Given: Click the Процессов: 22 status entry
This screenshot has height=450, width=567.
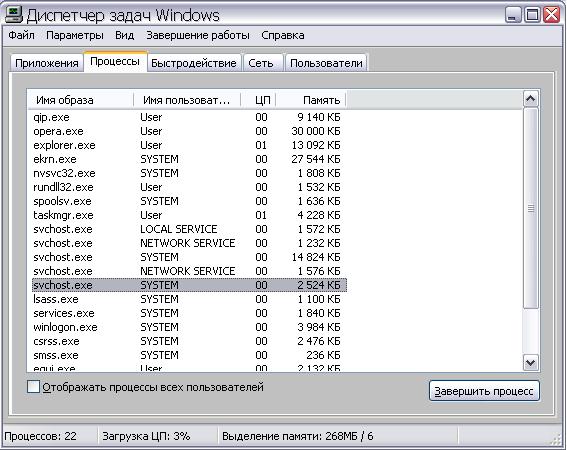Looking at the screenshot, I should coord(40,436).
